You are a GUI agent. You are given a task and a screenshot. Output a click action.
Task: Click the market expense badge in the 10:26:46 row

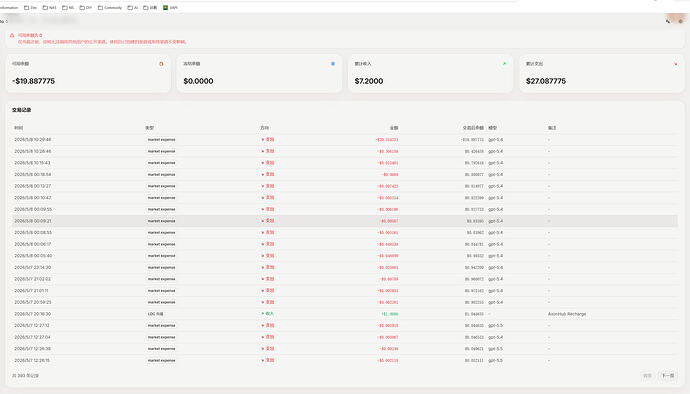(x=161, y=151)
